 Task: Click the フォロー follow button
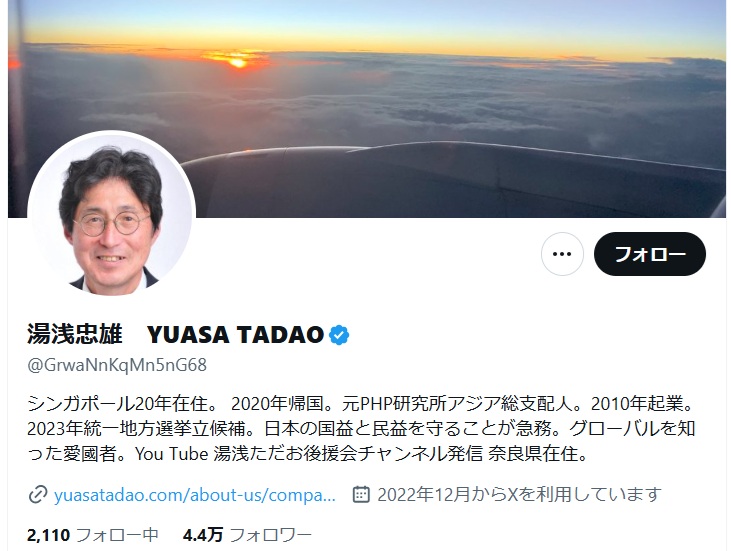pos(649,254)
